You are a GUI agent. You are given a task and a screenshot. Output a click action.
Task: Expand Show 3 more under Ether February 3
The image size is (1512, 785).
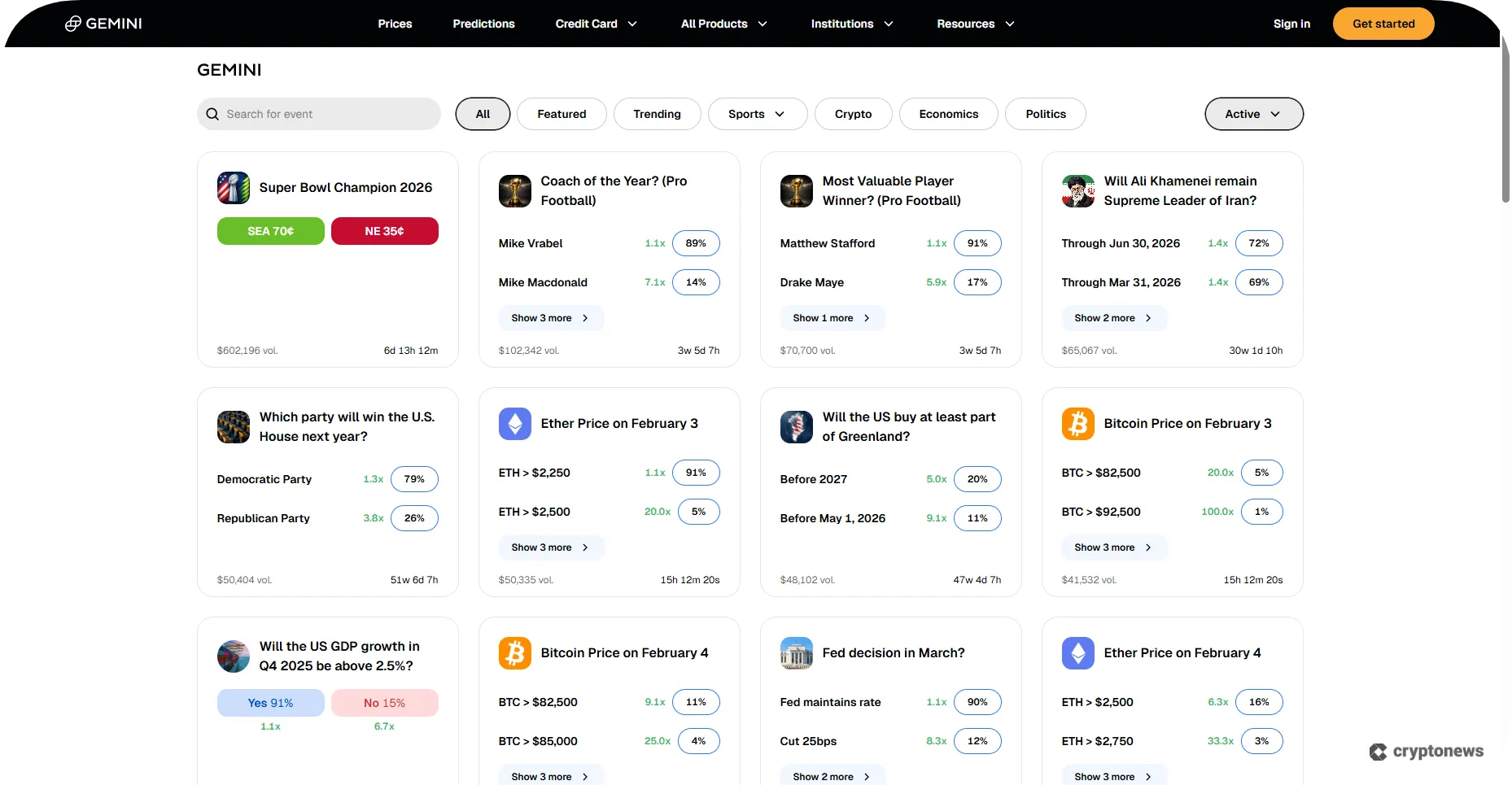[551, 547]
